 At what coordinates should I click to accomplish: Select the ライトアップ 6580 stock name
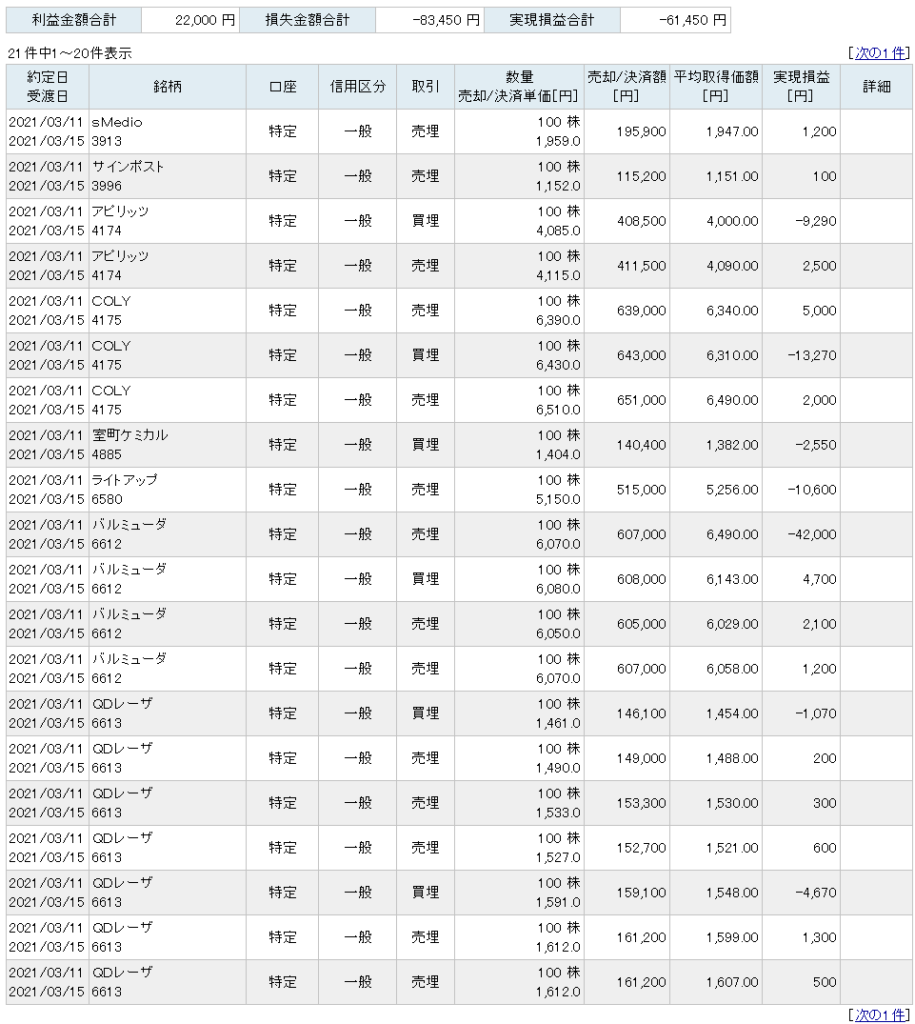point(124,489)
